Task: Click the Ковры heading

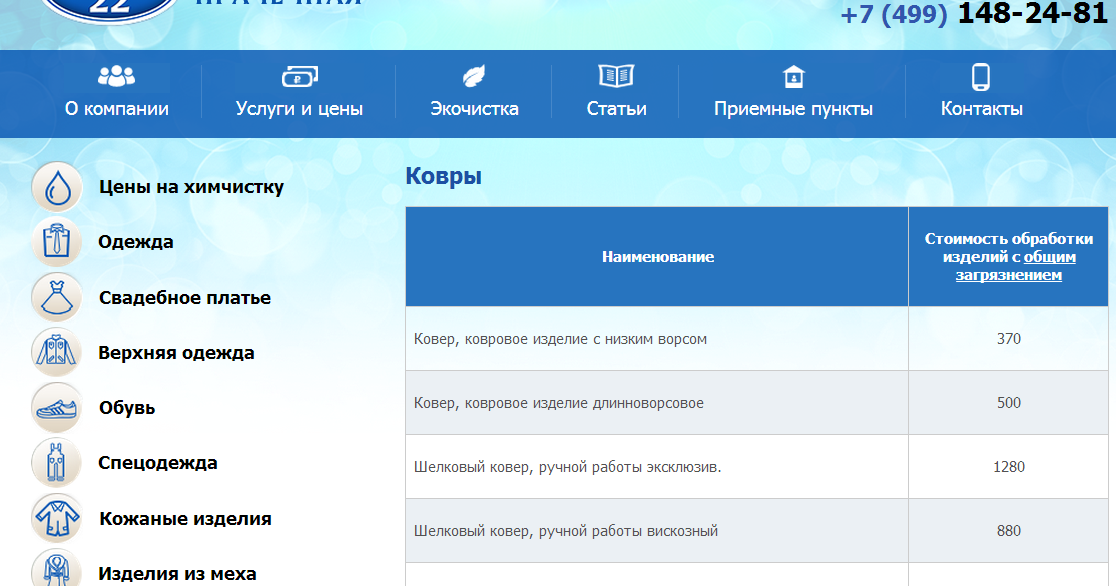Action: tap(444, 176)
